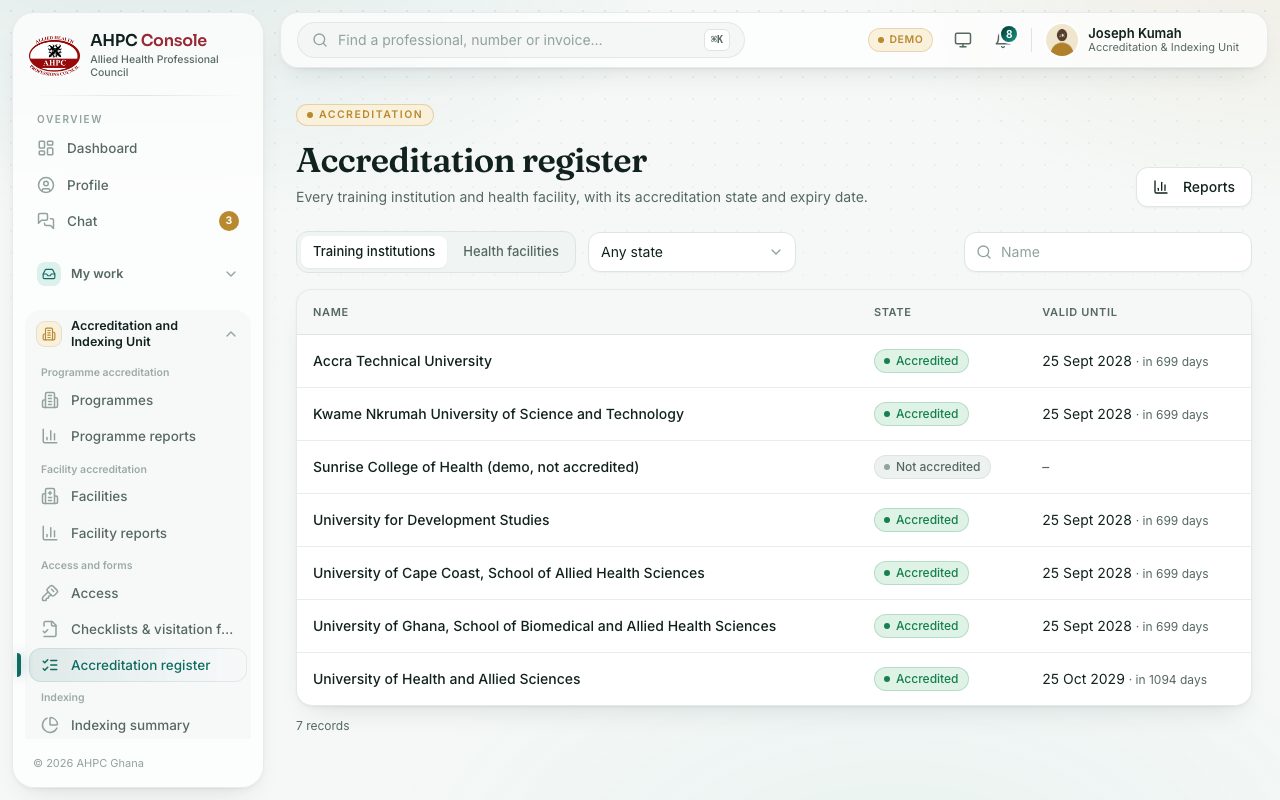Click the My work inbox icon
The width and height of the screenshot is (1280, 800).
(49, 274)
